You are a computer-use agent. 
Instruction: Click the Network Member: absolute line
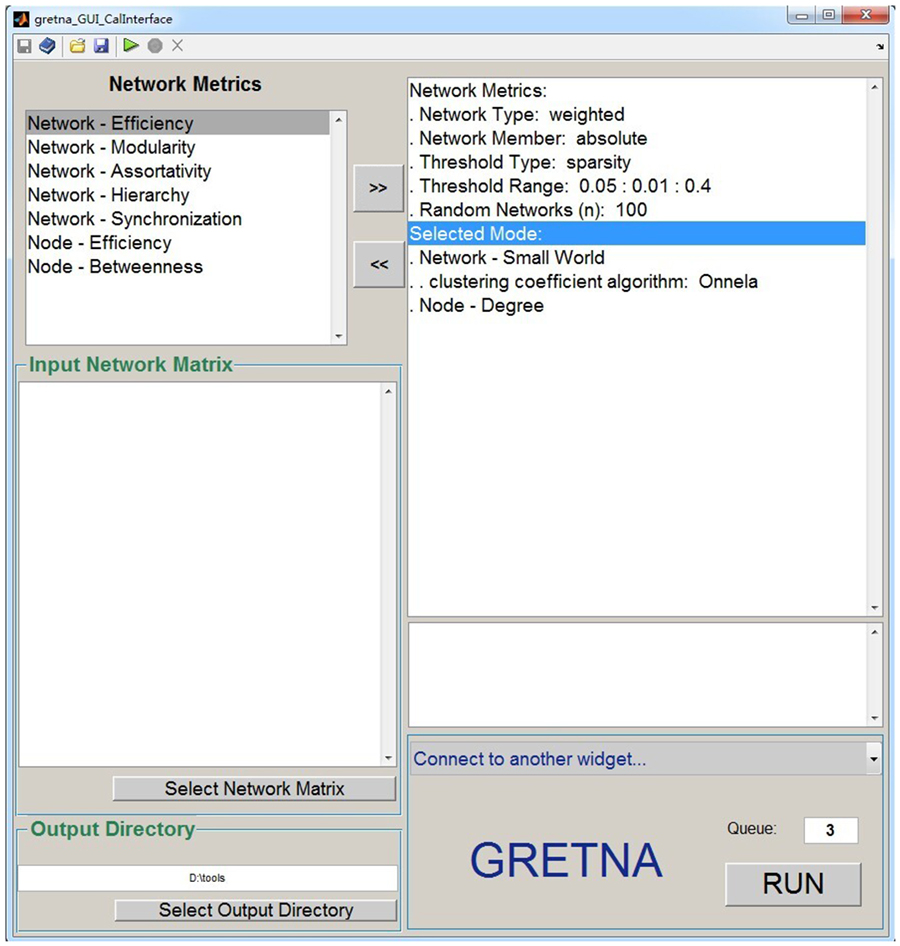tap(637, 138)
